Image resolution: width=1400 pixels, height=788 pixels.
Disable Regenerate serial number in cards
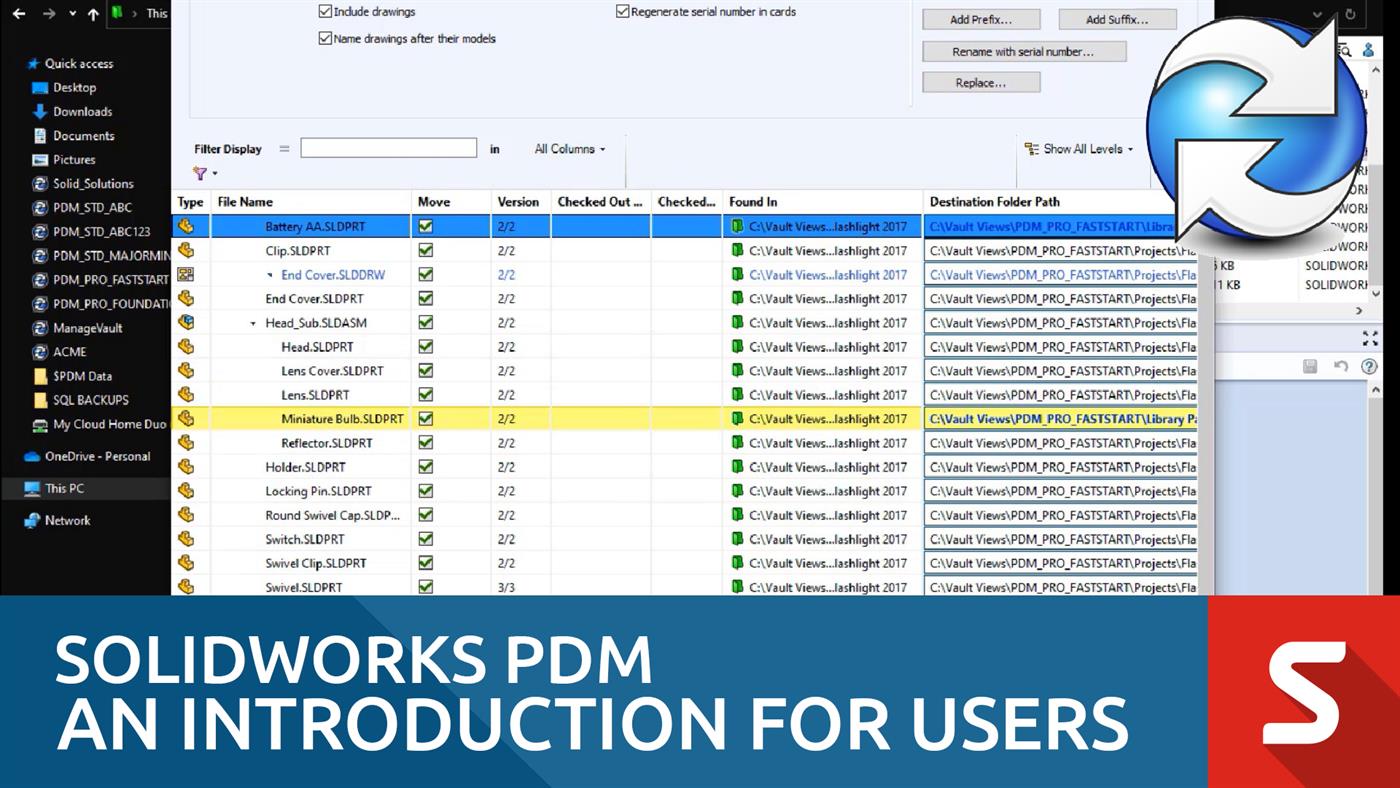coord(622,11)
